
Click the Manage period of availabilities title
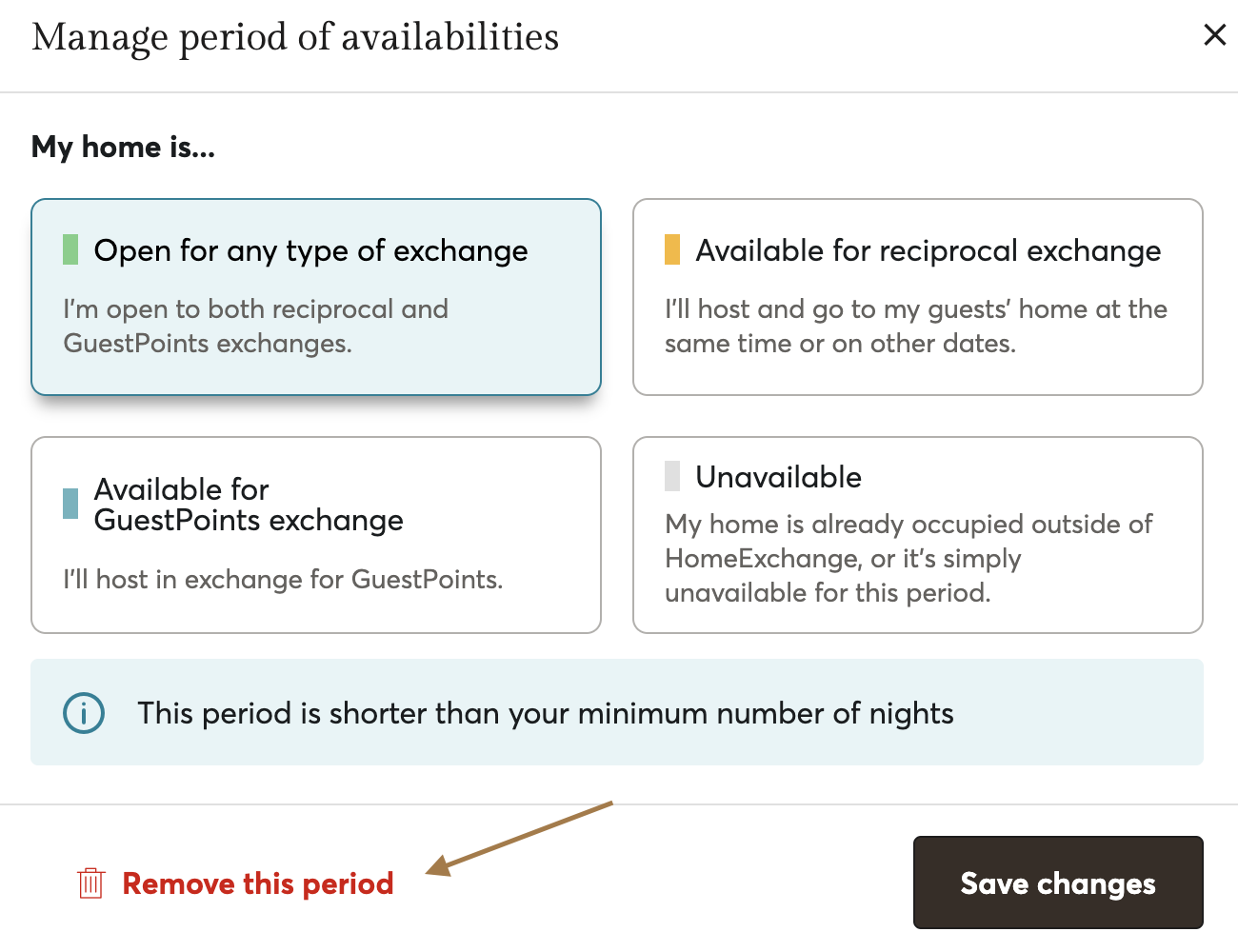pos(295,37)
